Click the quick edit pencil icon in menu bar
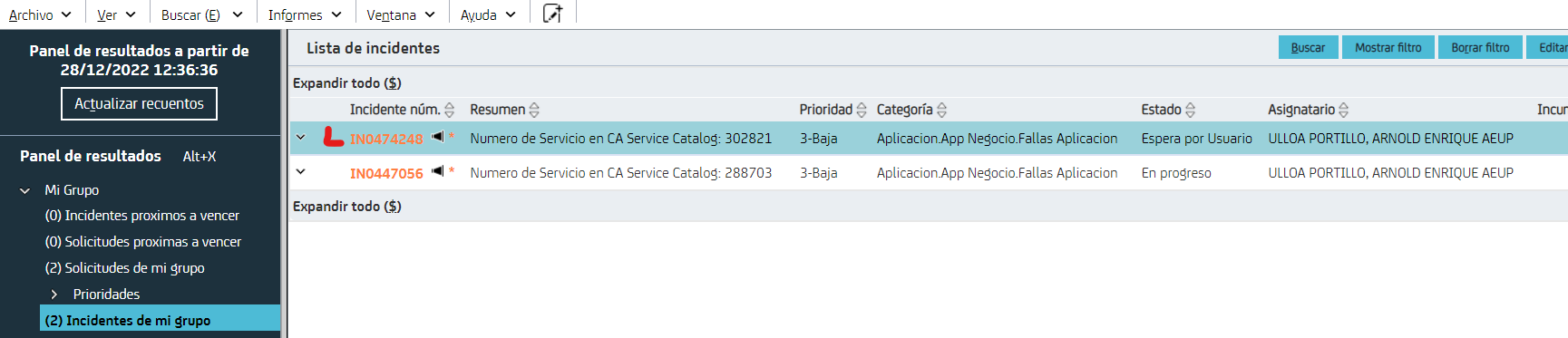Screen dimensions: 1568x338 tap(552, 14)
